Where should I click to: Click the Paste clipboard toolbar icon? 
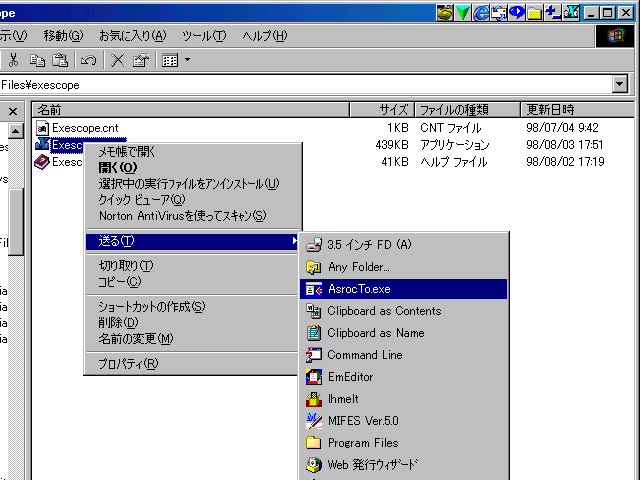[60, 60]
